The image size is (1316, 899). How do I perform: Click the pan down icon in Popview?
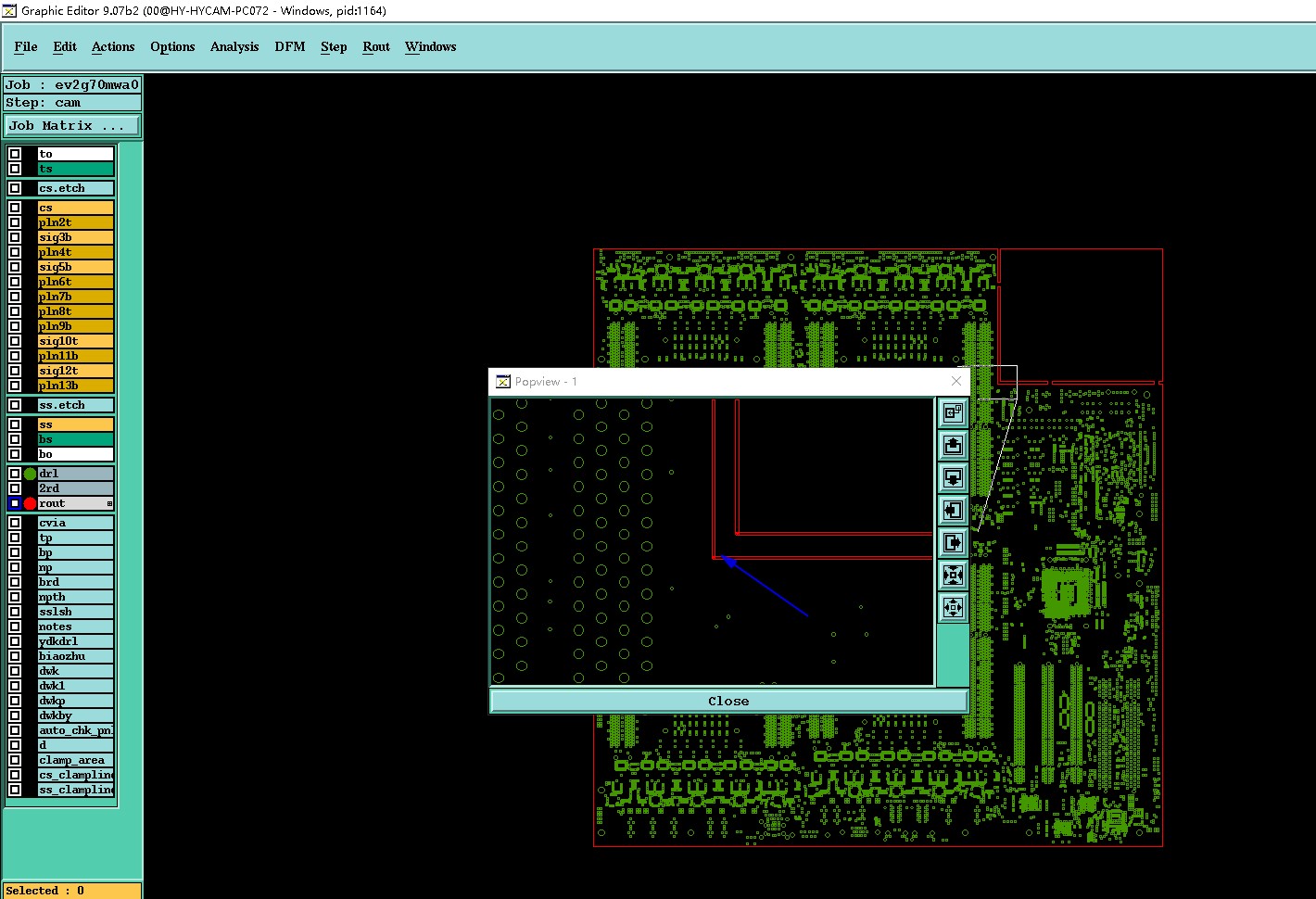click(953, 478)
